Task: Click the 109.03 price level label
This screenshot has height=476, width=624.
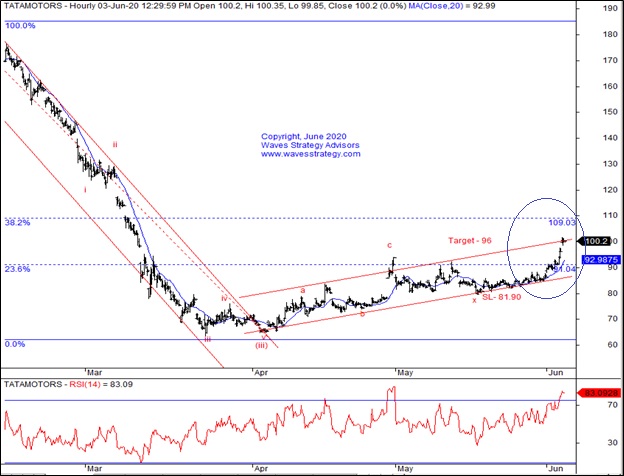Action: tap(562, 222)
